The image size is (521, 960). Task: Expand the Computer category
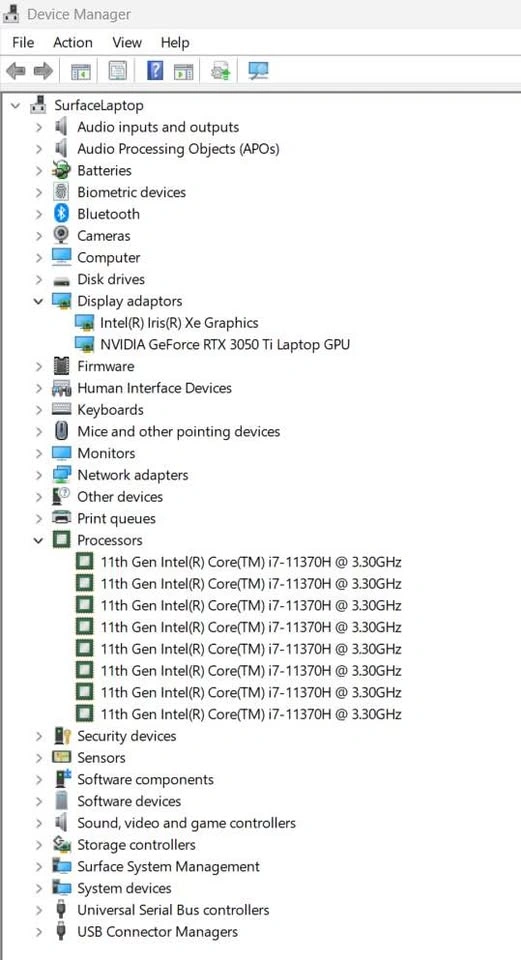tap(39, 257)
